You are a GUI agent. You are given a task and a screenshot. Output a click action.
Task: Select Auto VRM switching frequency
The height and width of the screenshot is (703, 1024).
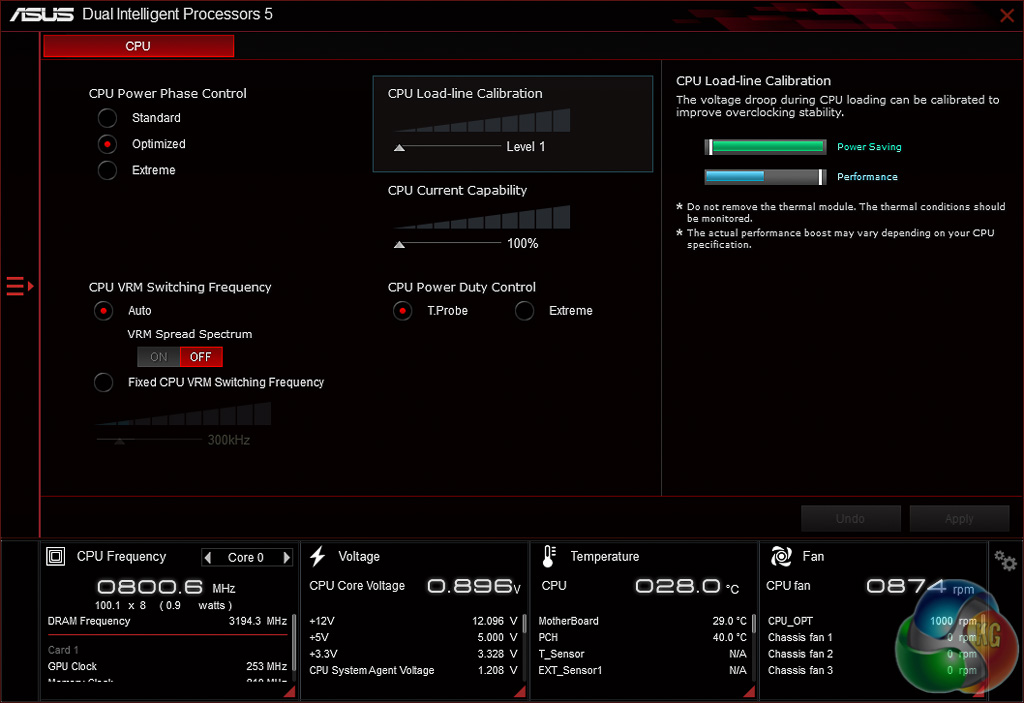pyautogui.click(x=103, y=311)
